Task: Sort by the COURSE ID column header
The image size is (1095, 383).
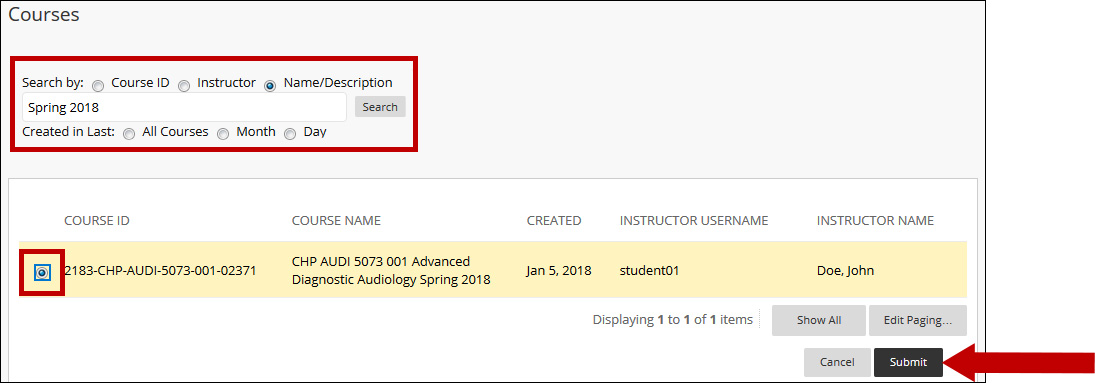Action: click(97, 221)
